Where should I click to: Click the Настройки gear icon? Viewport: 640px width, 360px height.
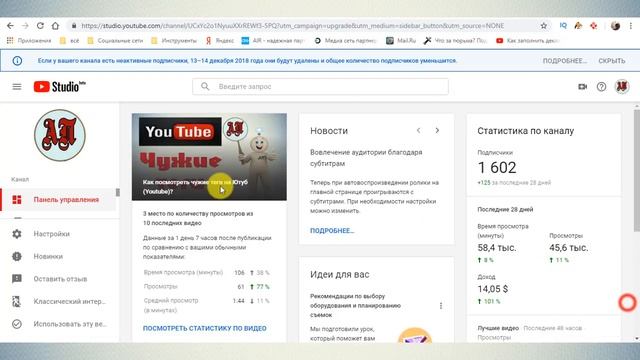[17, 234]
